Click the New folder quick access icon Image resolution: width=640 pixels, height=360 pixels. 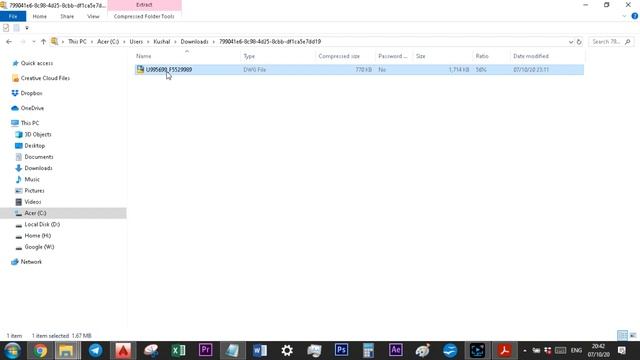(16, 28)
